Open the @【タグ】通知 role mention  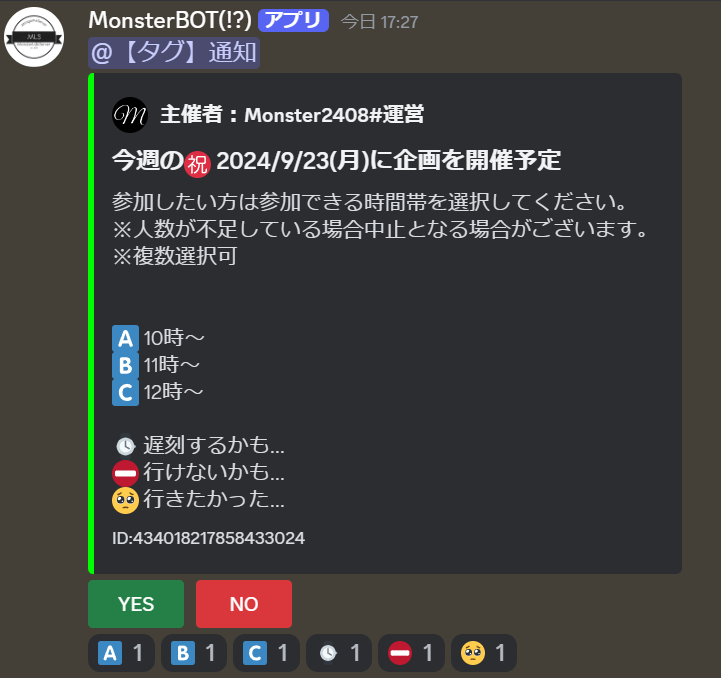tap(174, 52)
